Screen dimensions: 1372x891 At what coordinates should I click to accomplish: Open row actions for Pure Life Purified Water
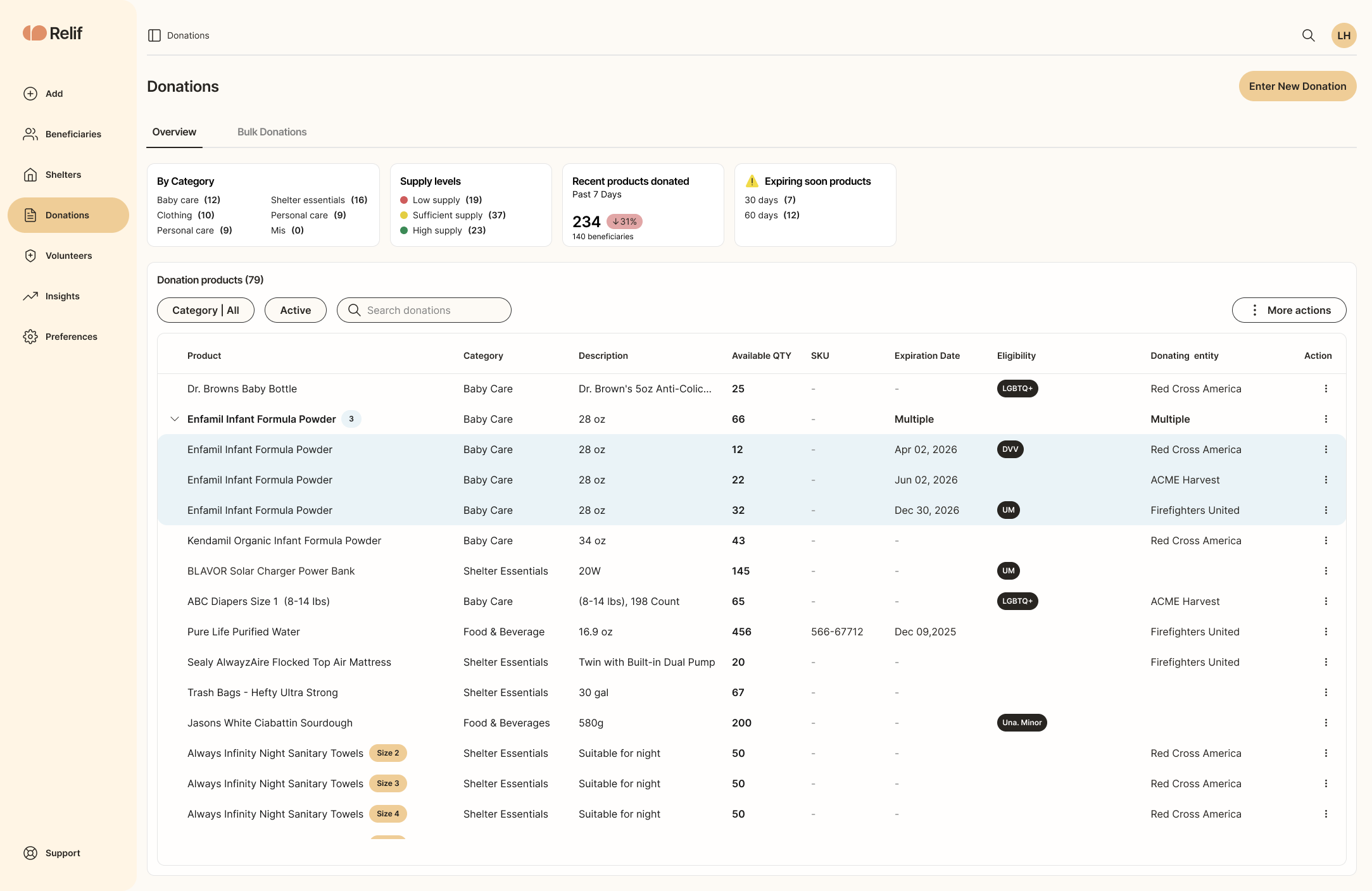(1326, 632)
